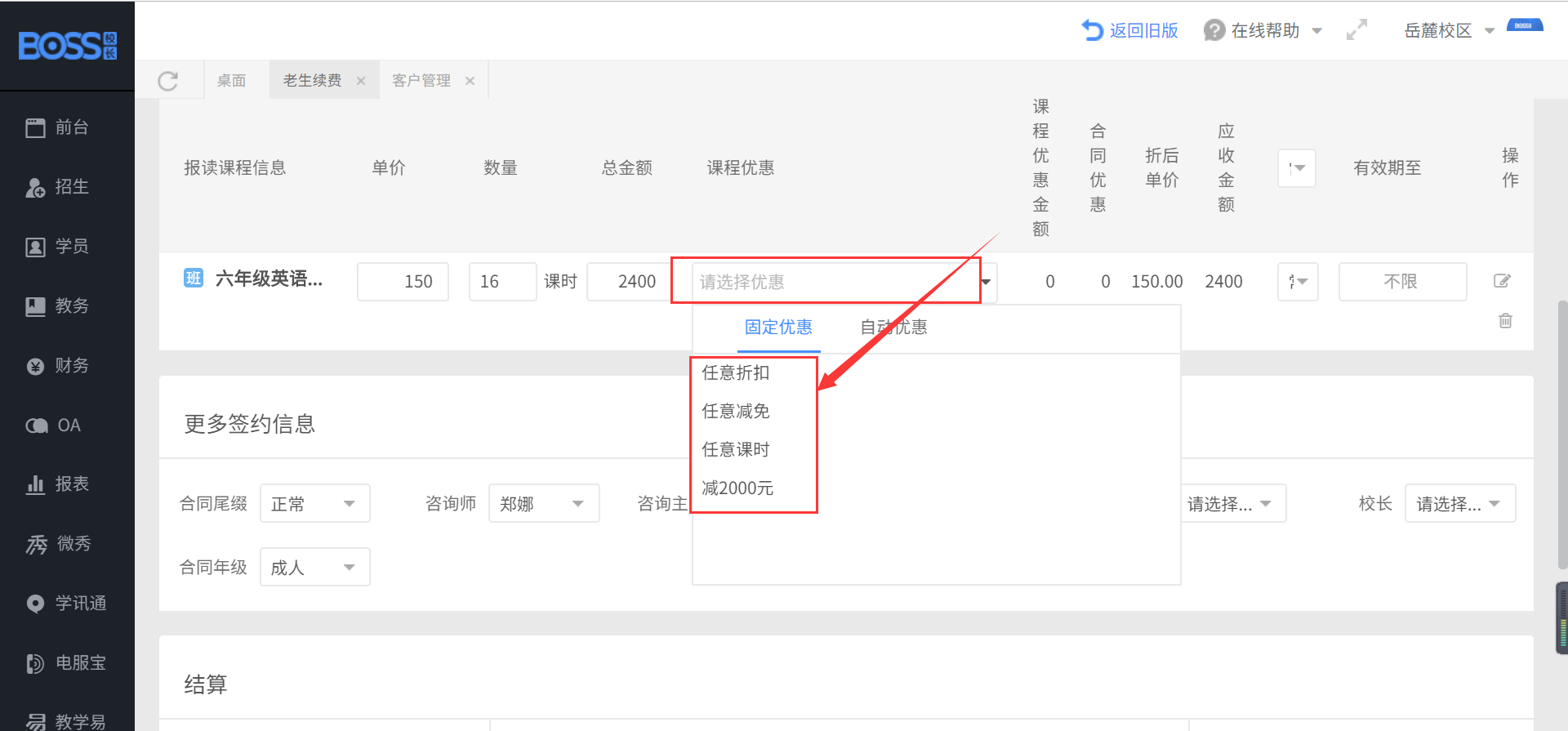This screenshot has height=731, width=1568.
Task: Switch to the 自动优惠 automatic discount tab
Action: pos(894,328)
